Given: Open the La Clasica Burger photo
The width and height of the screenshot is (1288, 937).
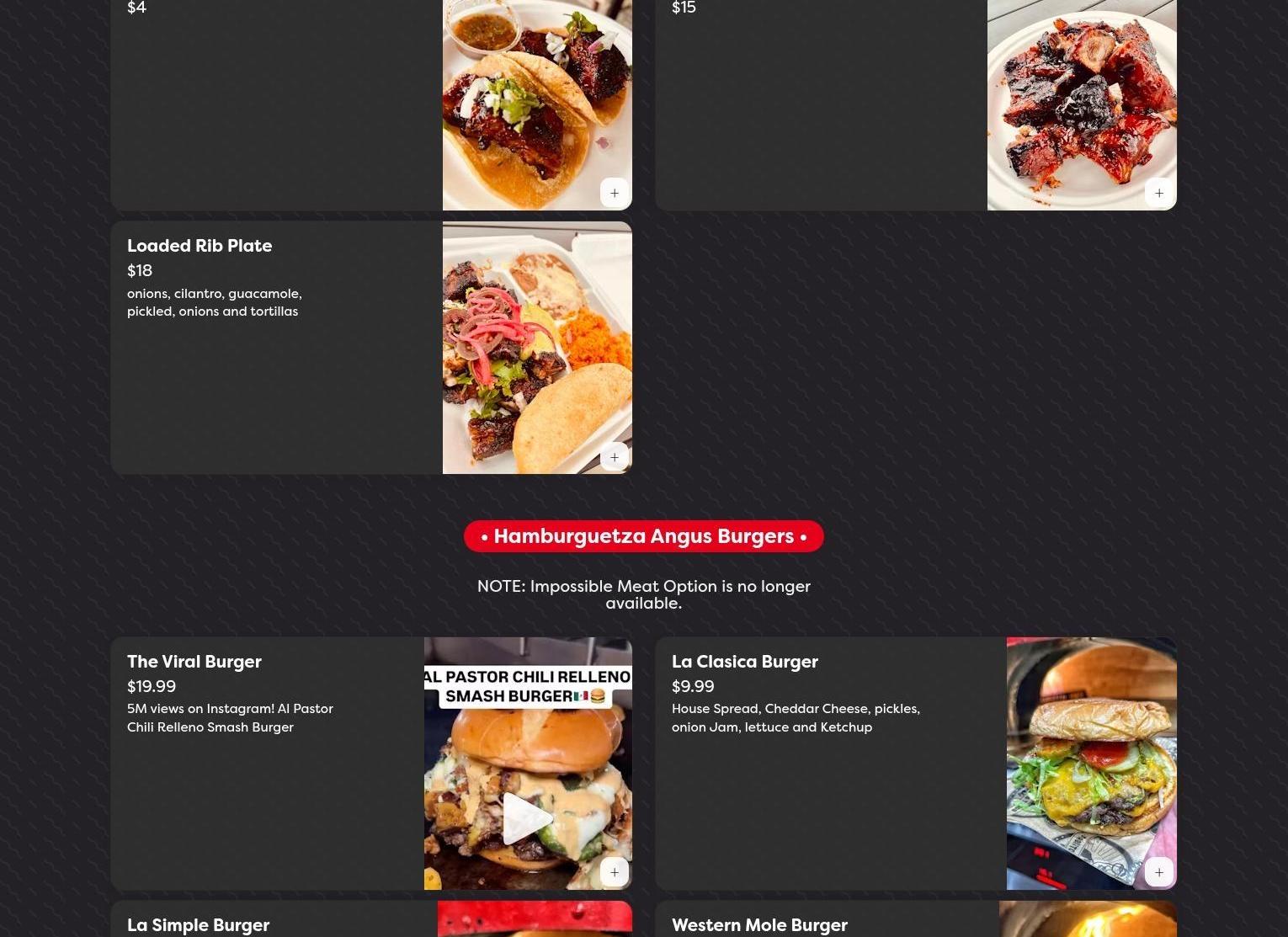Looking at the screenshot, I should [1092, 763].
